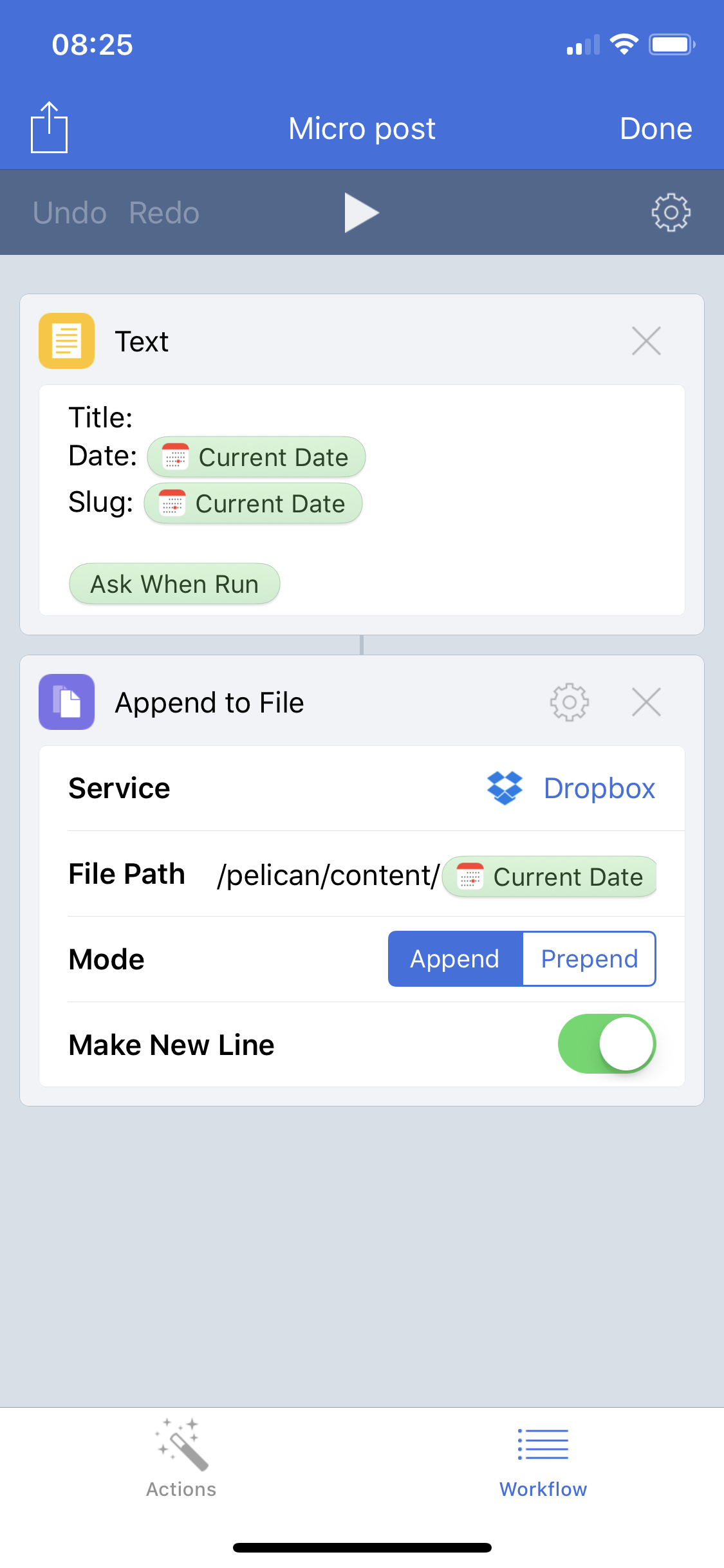Remove the Text action via its X
This screenshot has width=724, height=1568.
(647, 341)
